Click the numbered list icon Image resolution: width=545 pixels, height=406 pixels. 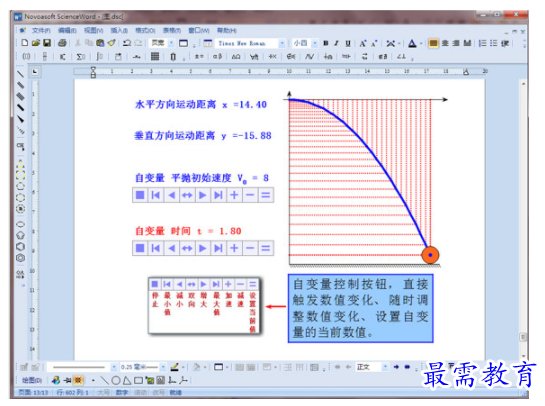pos(483,43)
